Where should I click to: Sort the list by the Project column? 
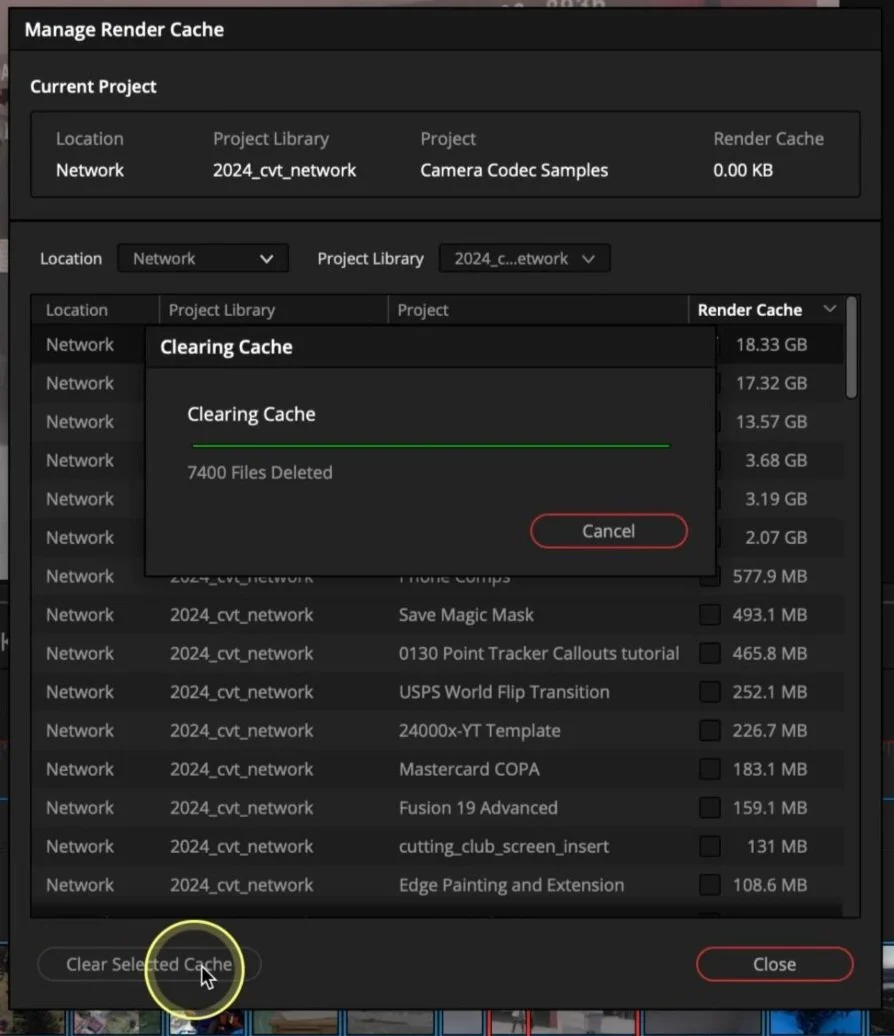[x=422, y=309]
